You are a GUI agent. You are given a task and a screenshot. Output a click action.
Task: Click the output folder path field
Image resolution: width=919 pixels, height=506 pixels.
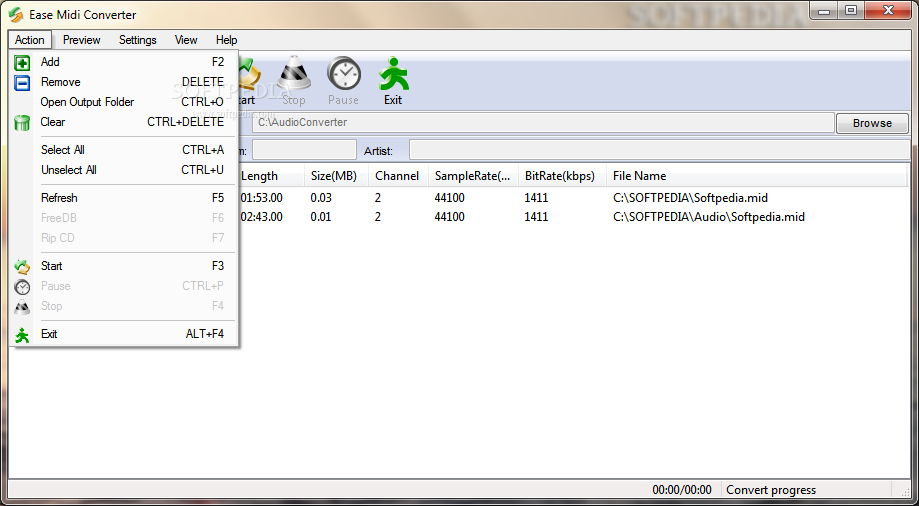click(x=543, y=123)
